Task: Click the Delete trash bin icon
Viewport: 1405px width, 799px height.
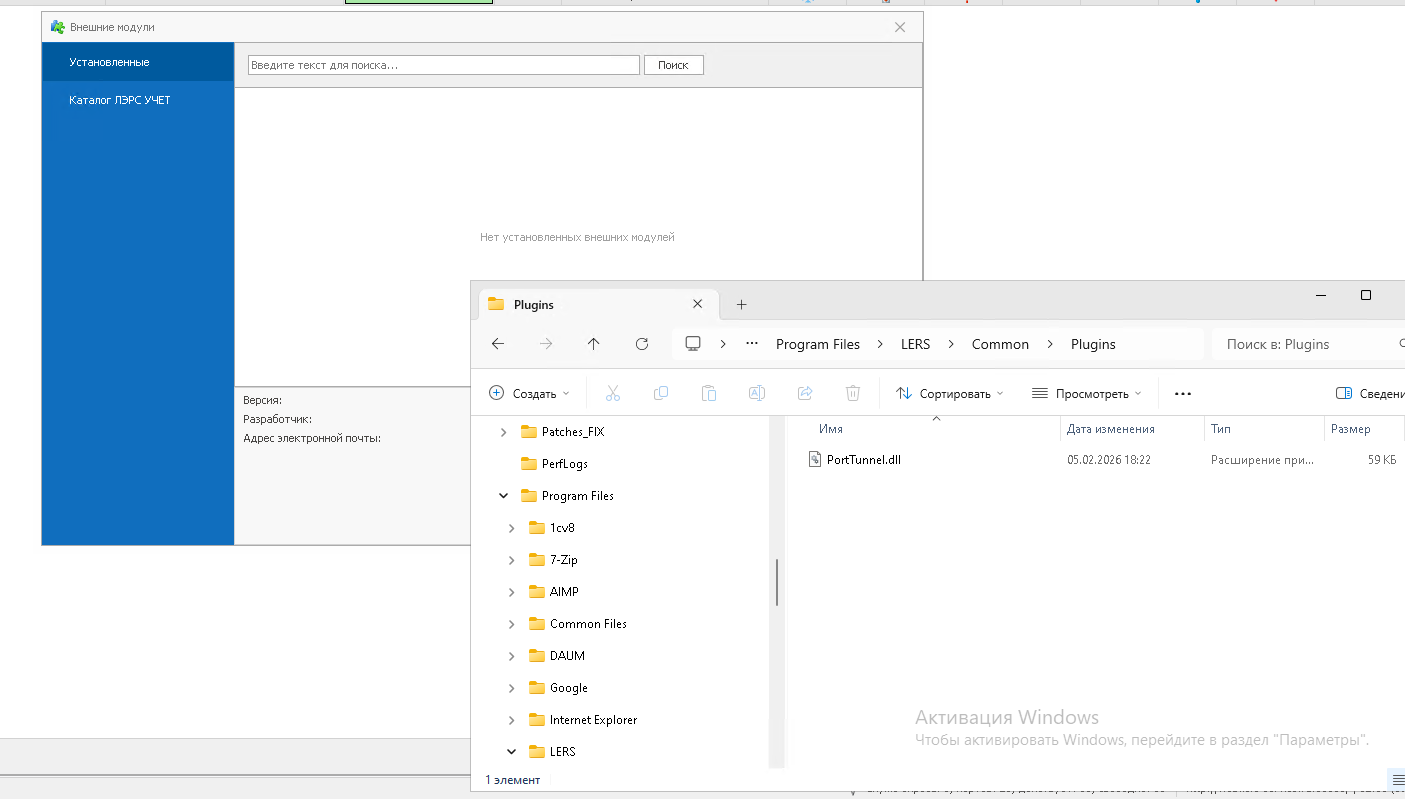Action: [853, 394]
